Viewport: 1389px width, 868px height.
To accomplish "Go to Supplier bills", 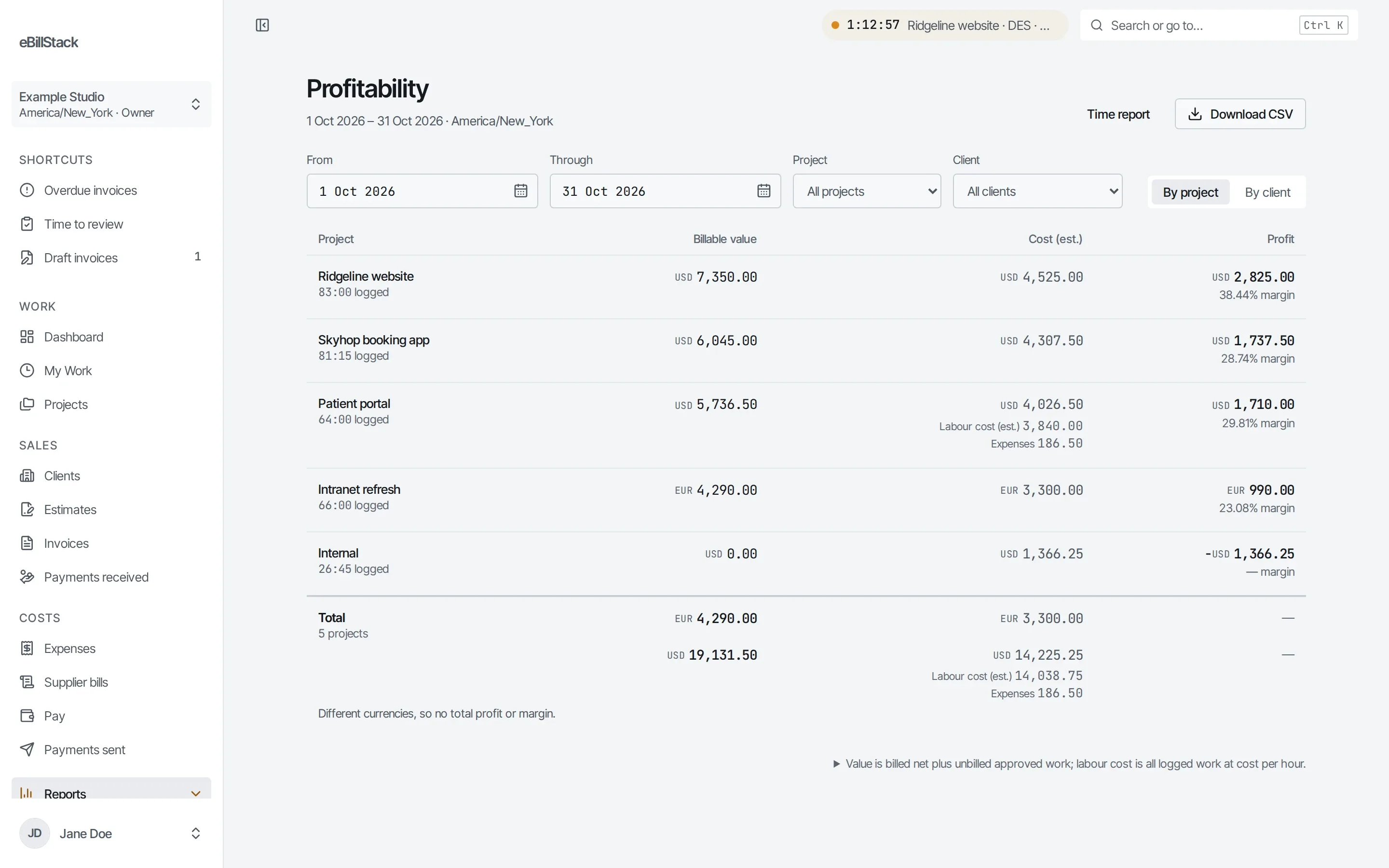I will coord(111,682).
